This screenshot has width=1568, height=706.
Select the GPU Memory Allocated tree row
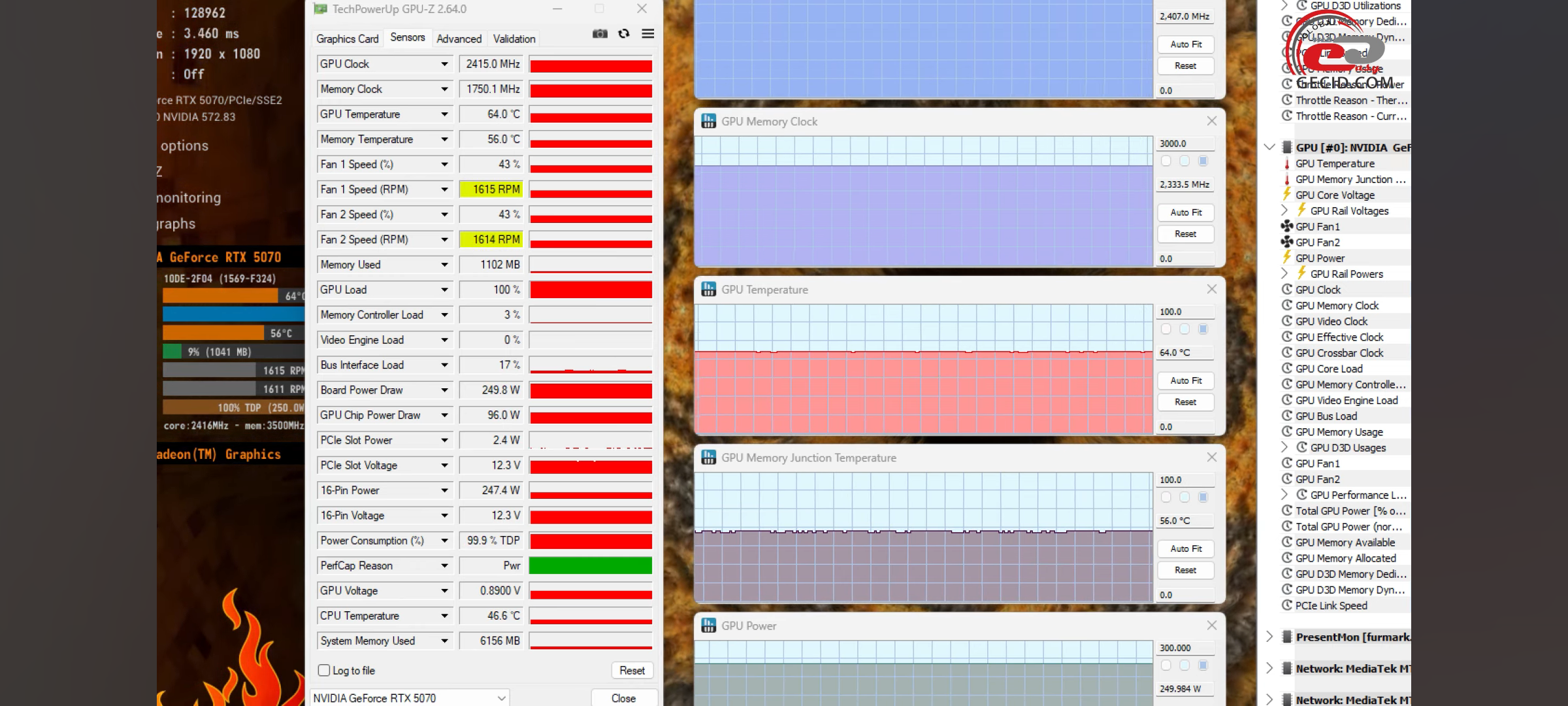coord(1346,558)
